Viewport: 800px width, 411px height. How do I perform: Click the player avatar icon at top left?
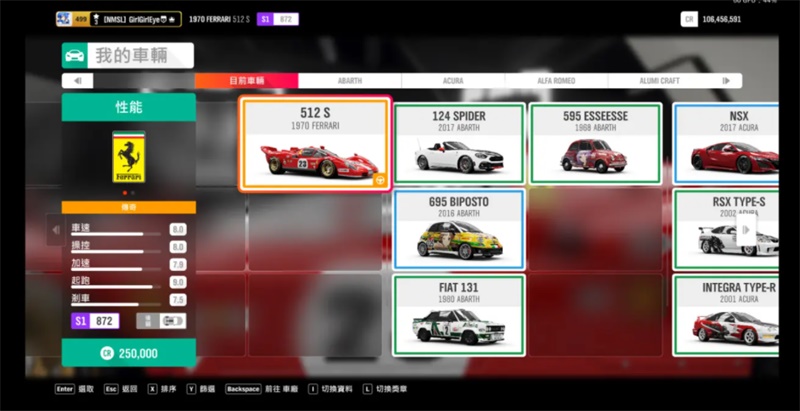click(64, 19)
